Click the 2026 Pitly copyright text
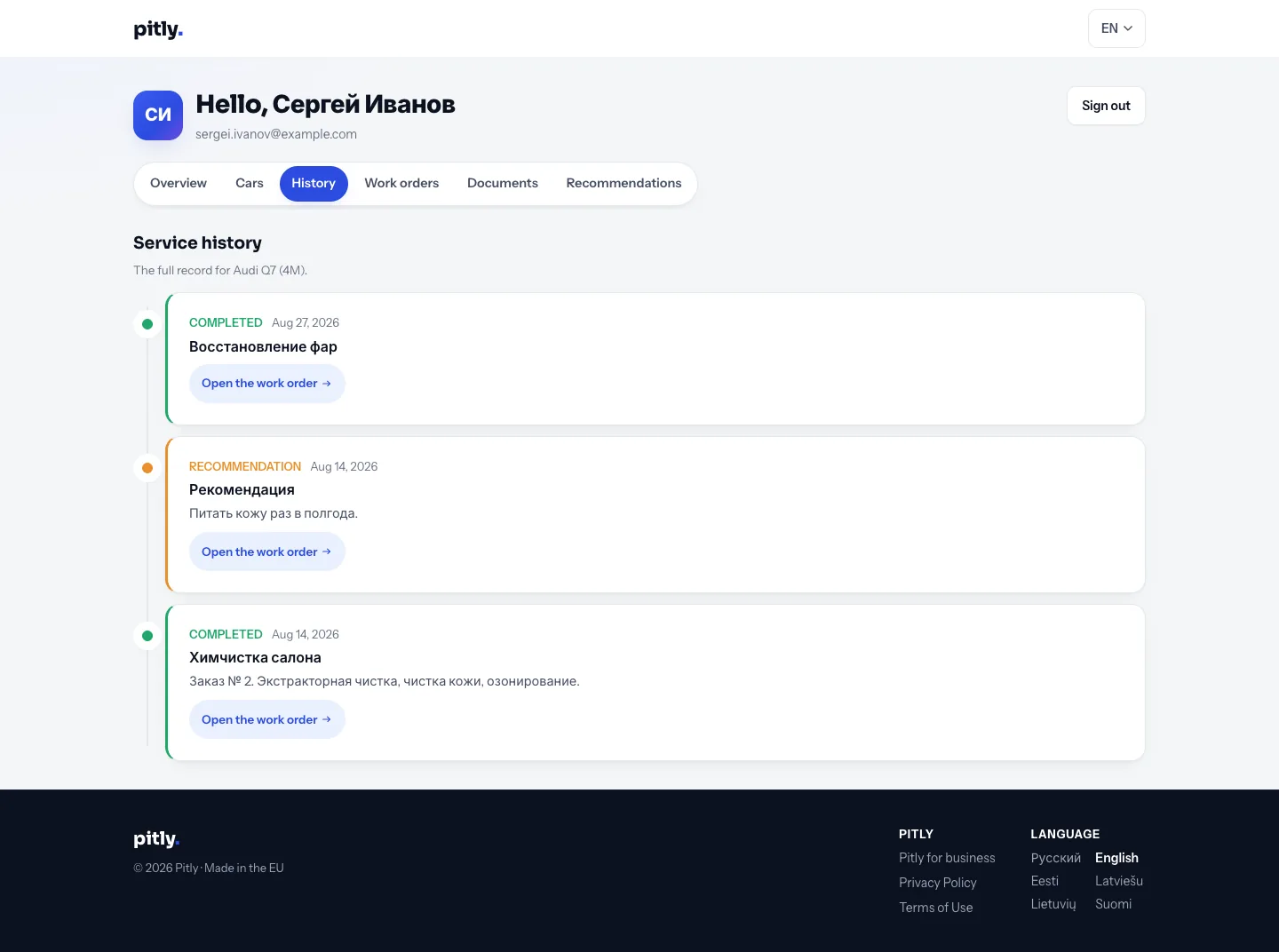 click(209, 868)
